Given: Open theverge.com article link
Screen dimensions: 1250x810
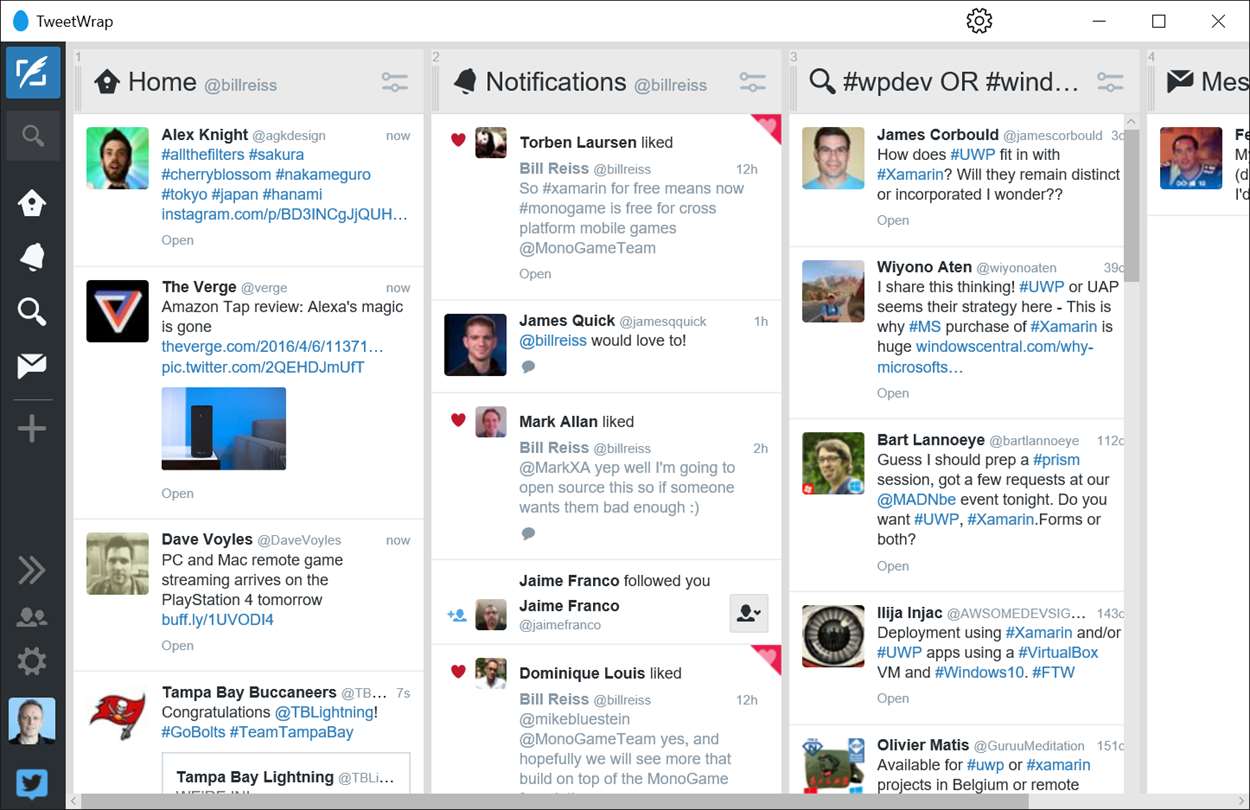Looking at the screenshot, I should (272, 347).
